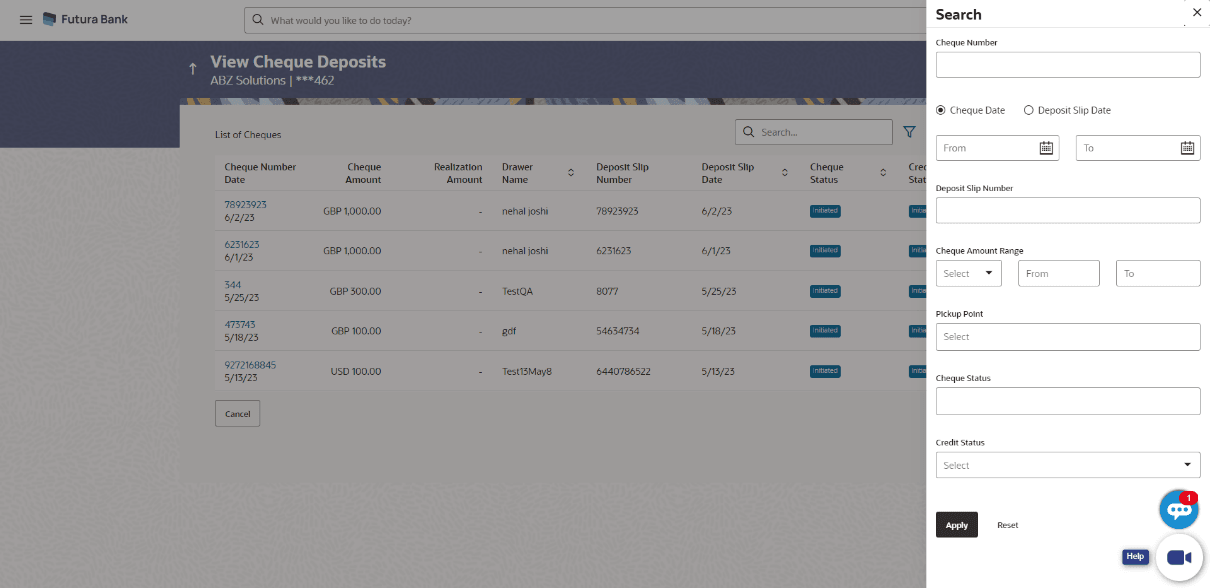Image resolution: width=1210 pixels, height=588 pixels.
Task: Start the video help camera icon
Action: point(1179,558)
